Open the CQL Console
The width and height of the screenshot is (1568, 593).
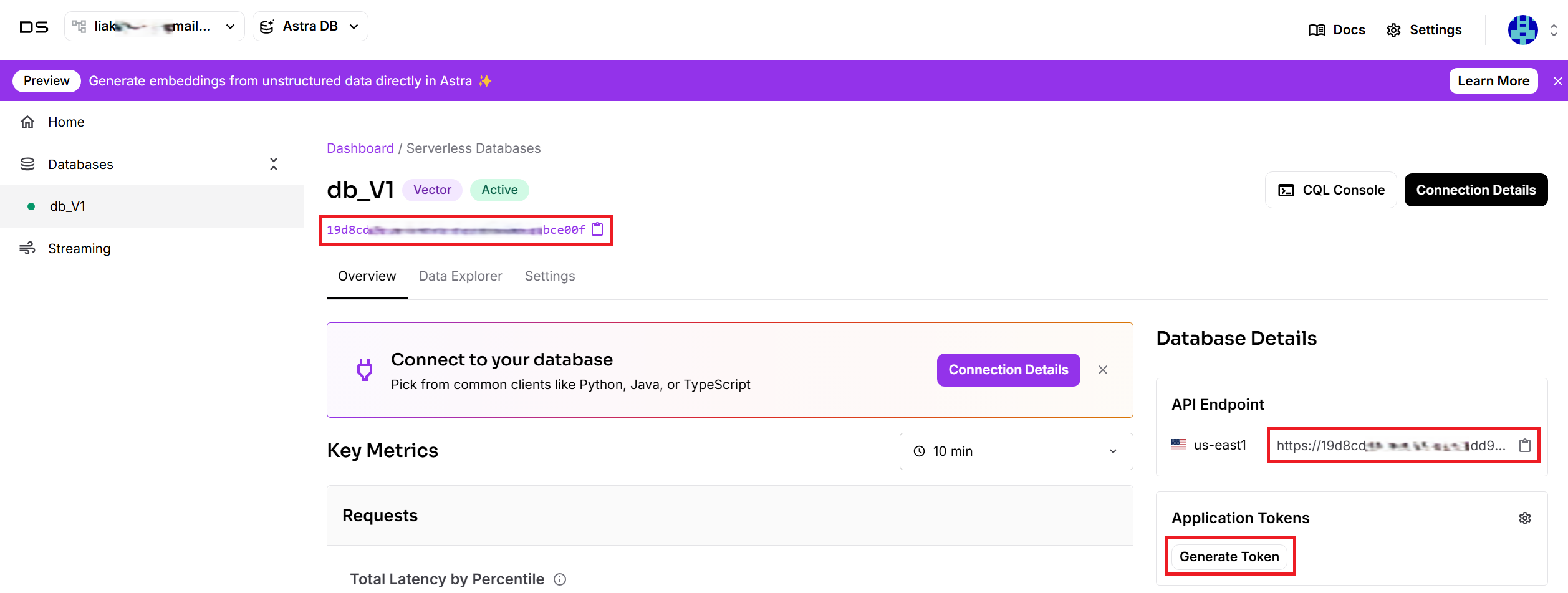(x=1331, y=190)
